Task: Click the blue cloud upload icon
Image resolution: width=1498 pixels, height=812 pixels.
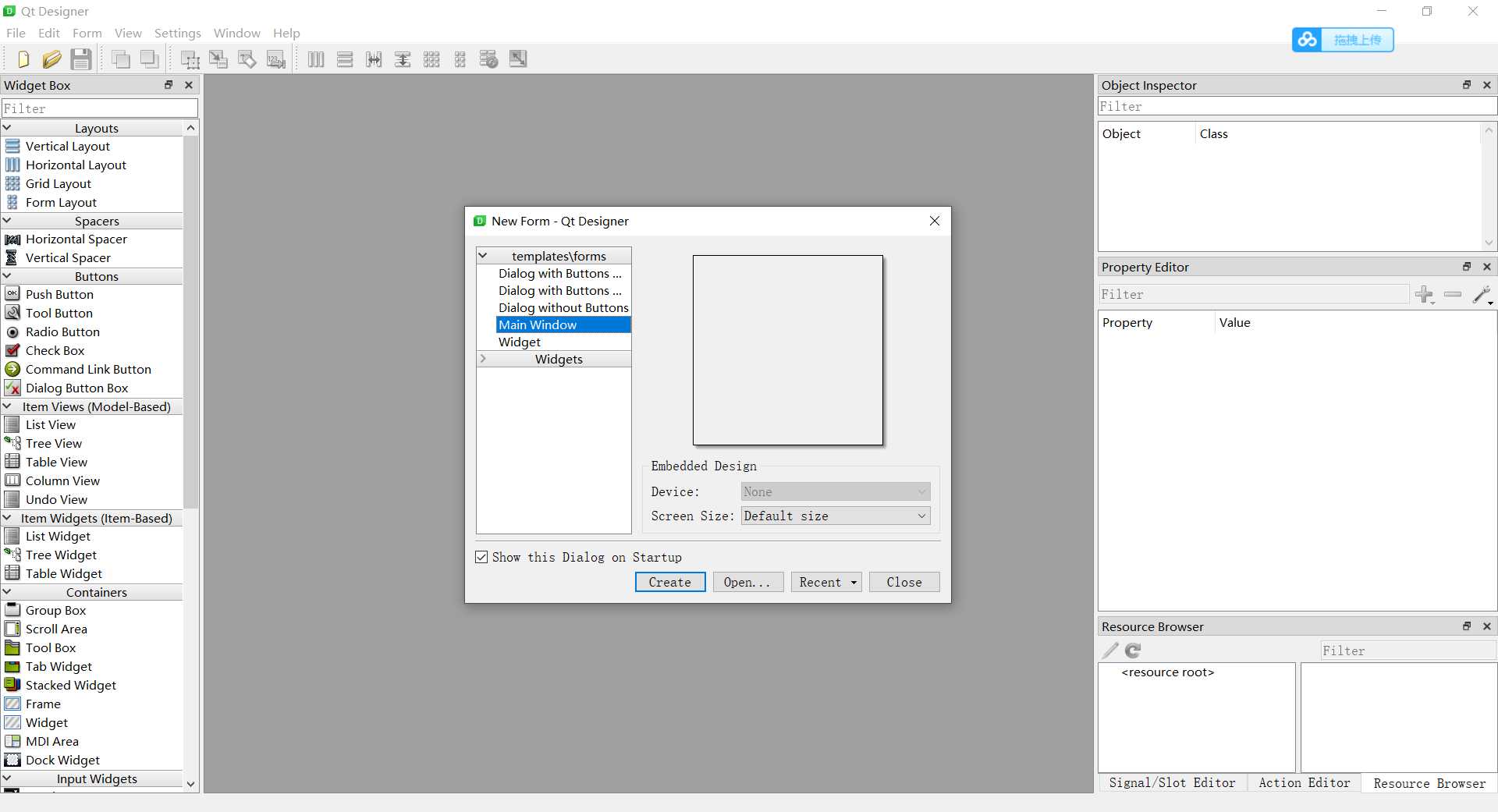Action: [x=1308, y=40]
